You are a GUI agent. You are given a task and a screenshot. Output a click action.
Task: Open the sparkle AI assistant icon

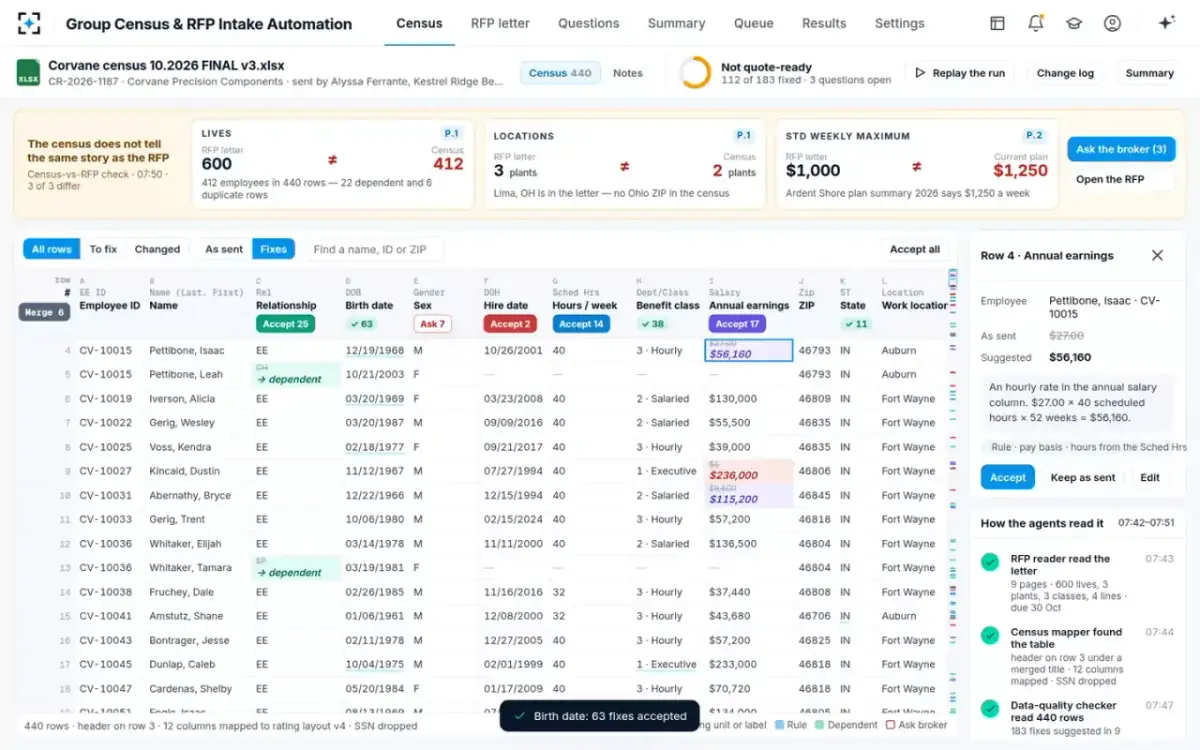[1166, 23]
